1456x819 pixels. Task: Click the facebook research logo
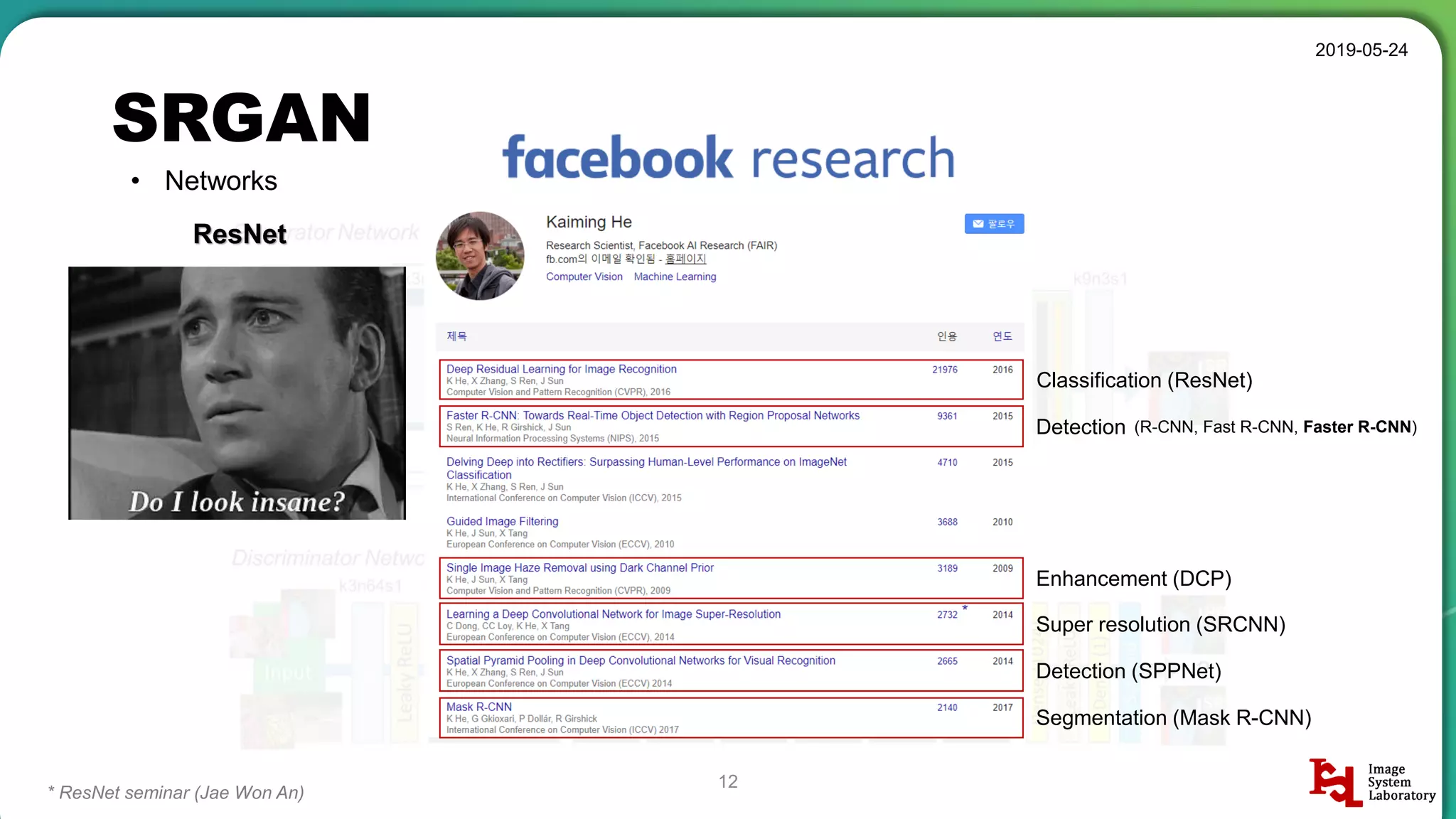click(x=728, y=157)
